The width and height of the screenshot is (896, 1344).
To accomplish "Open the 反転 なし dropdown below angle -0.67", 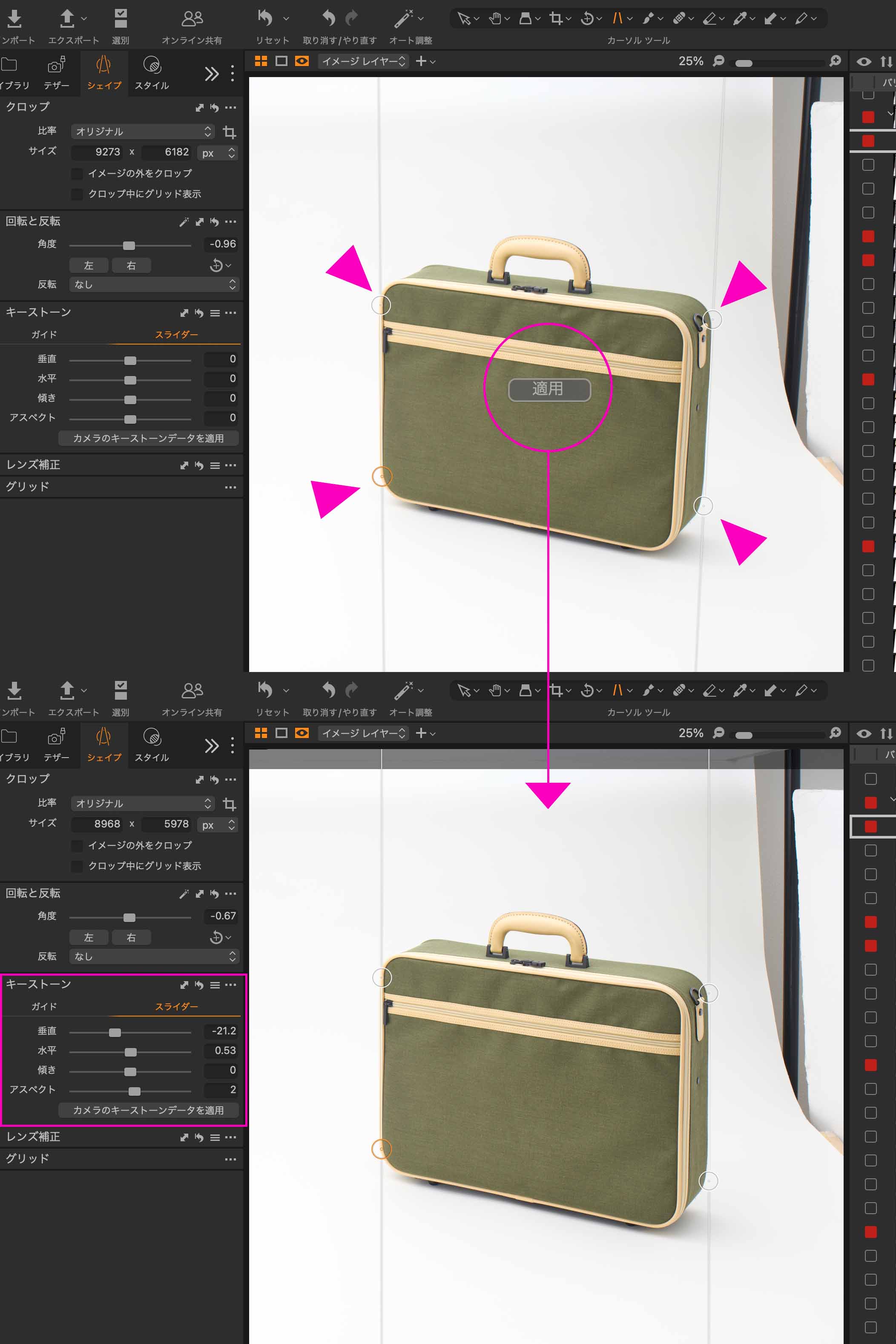I will (x=154, y=956).
